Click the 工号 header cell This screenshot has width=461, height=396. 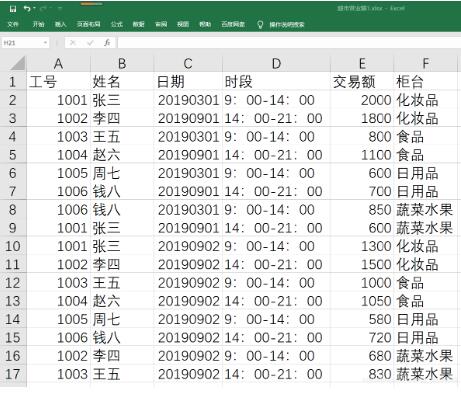tap(58, 81)
